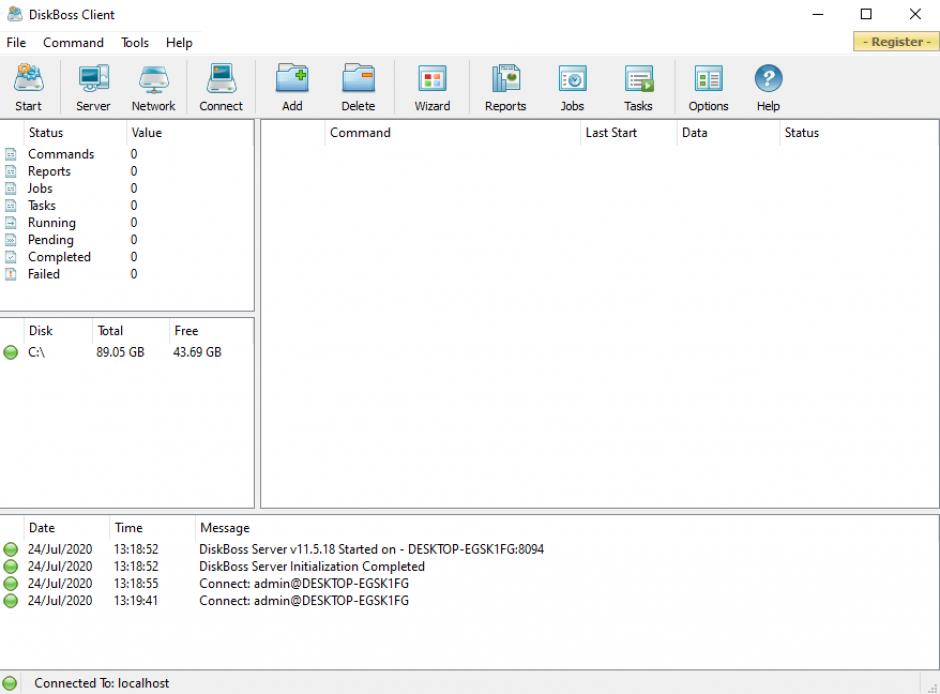Click the '89.05 GB' total value
This screenshot has width=940, height=694.
120,352
